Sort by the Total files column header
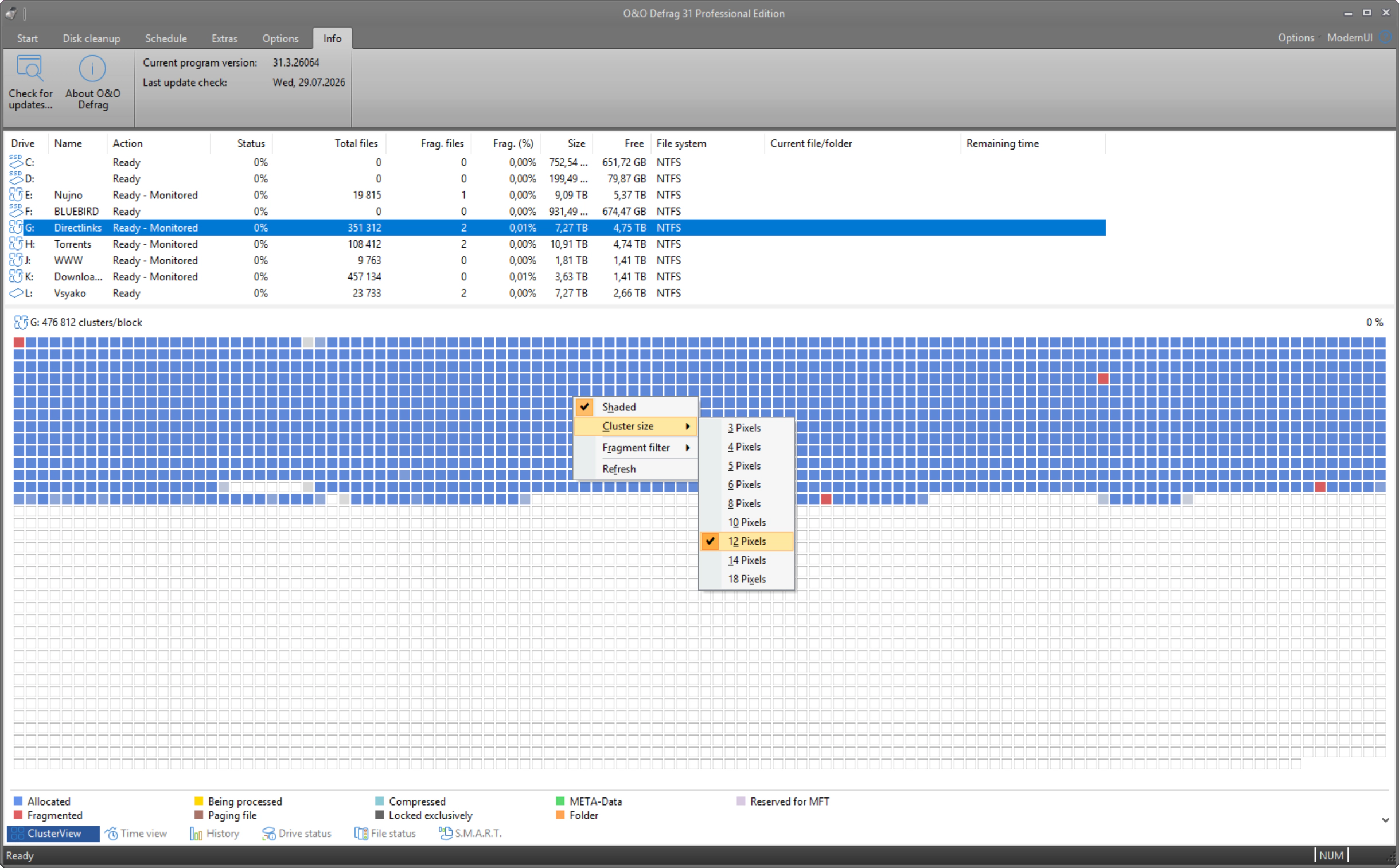The width and height of the screenshot is (1399, 868). [x=329, y=143]
